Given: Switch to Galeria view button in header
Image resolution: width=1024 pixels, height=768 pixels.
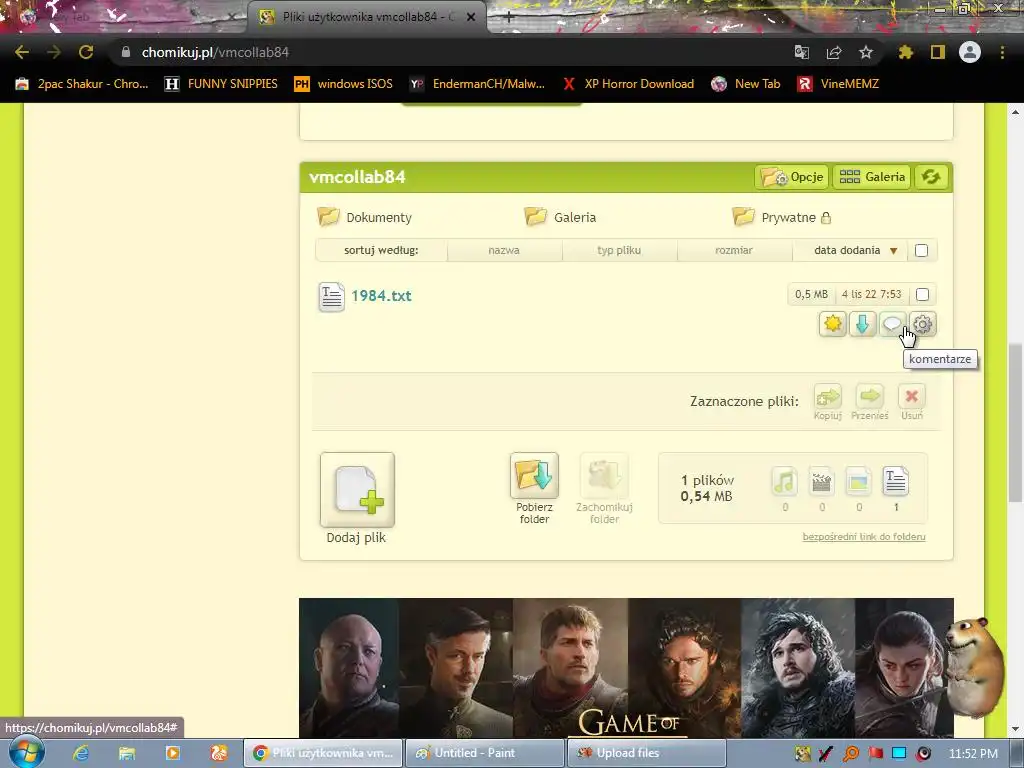Looking at the screenshot, I should 872,177.
